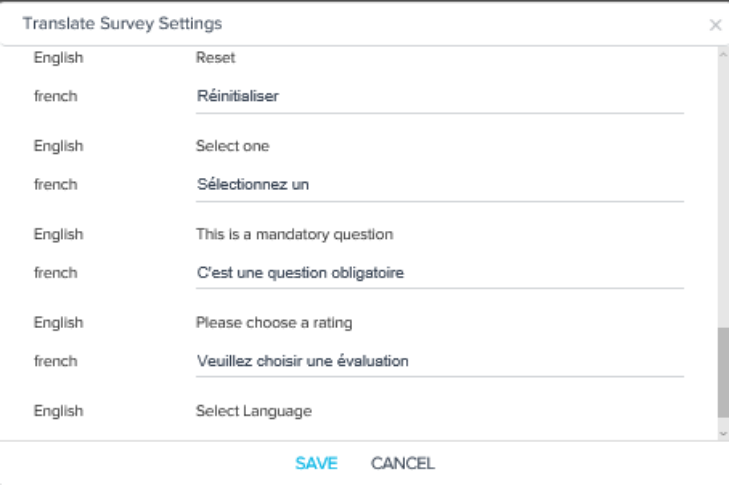This screenshot has width=729, height=485.
Task: Click the 'Select Language' source text
Action: click(x=254, y=411)
